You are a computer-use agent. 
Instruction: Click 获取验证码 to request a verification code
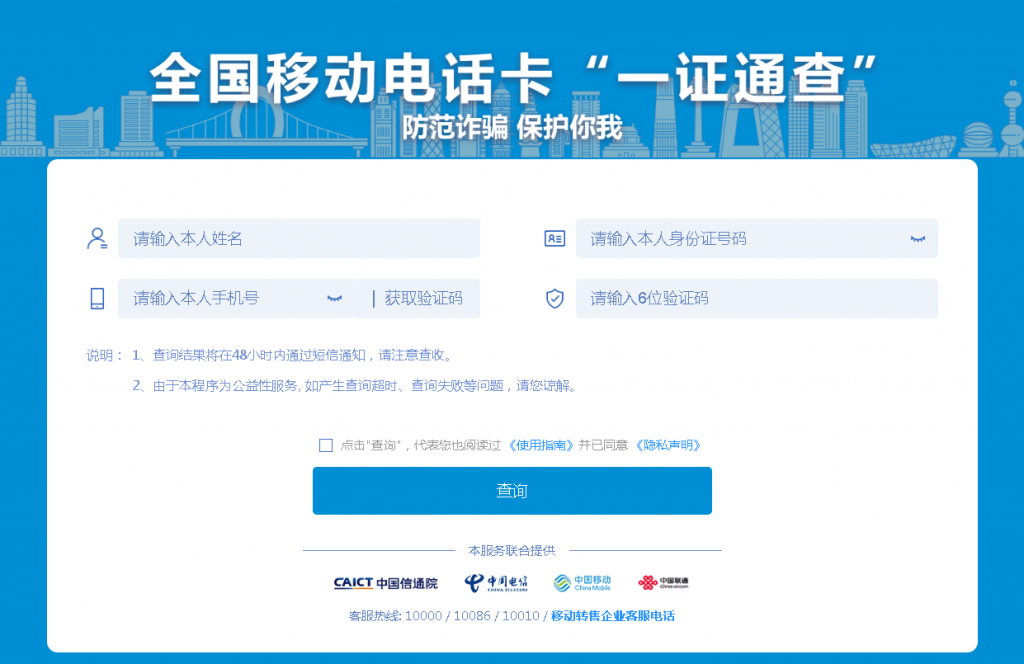coord(425,298)
